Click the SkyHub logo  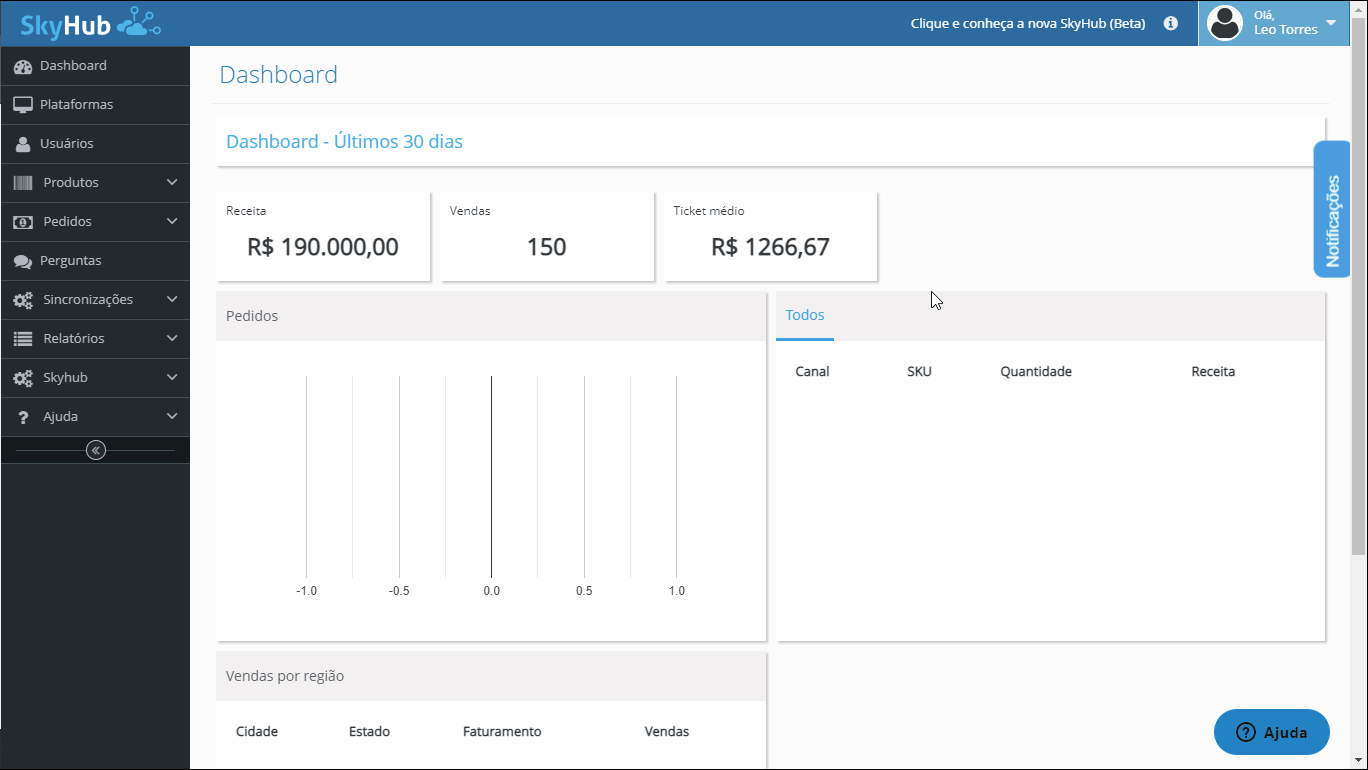pyautogui.click(x=90, y=23)
